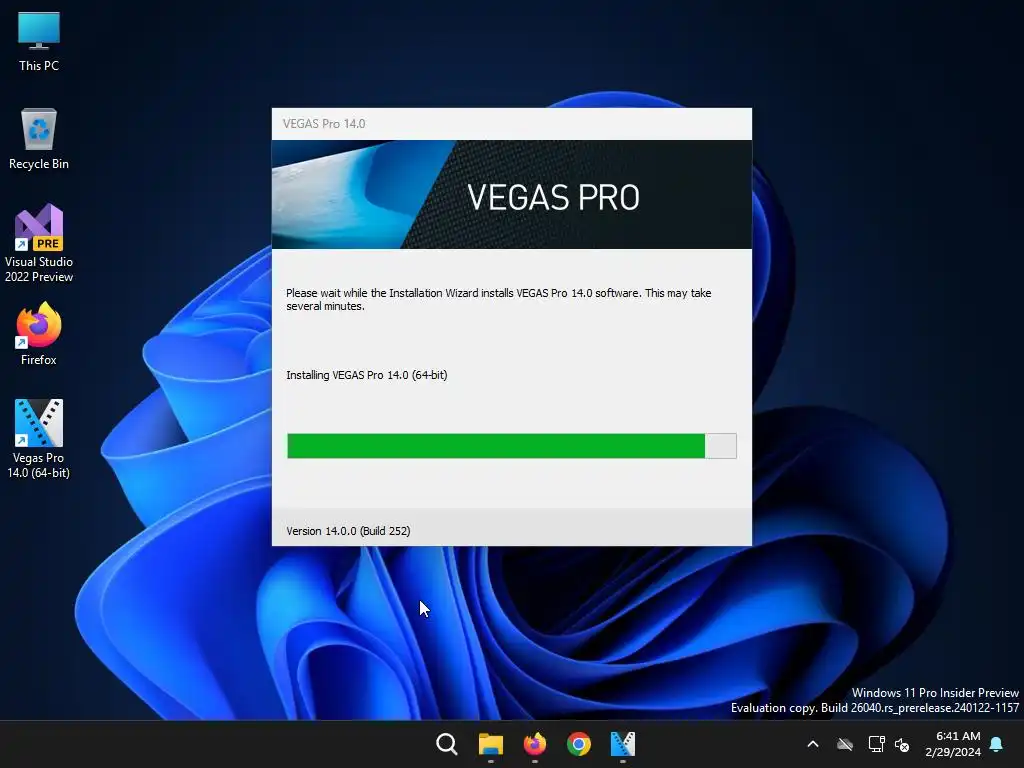Open Search from the taskbar
This screenshot has height=768, width=1024.
447,744
